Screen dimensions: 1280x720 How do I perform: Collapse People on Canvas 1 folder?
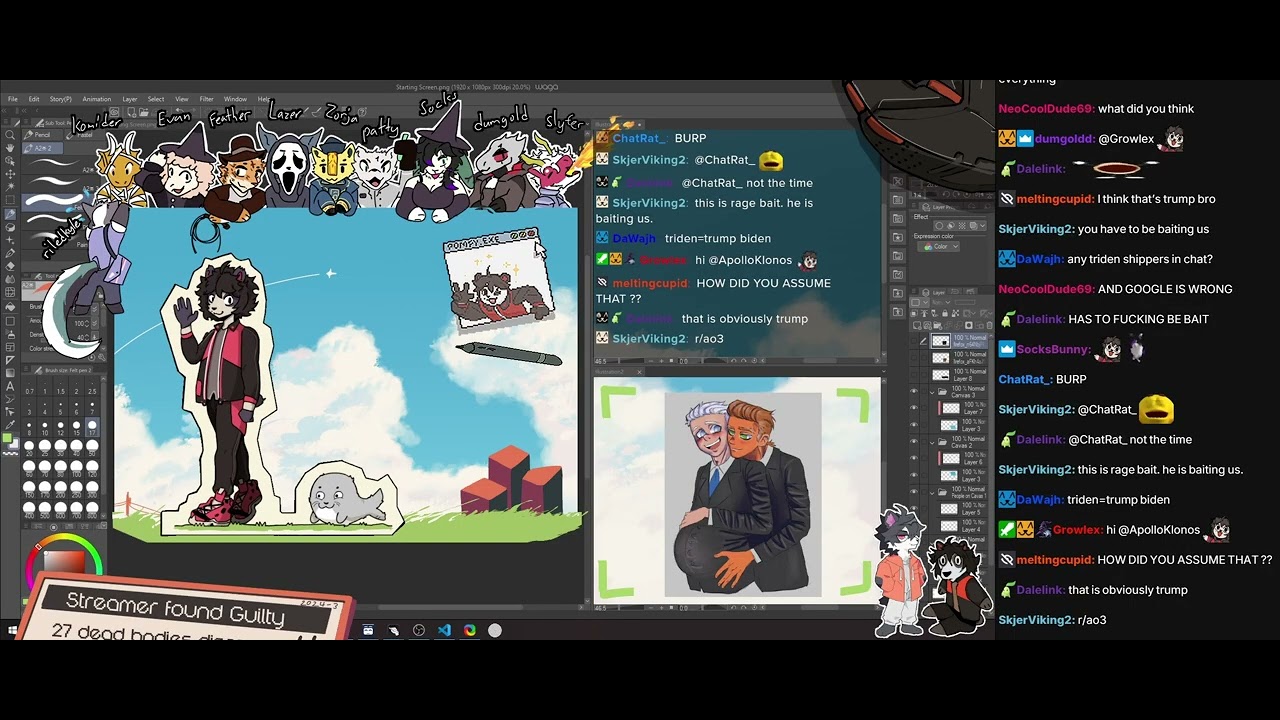tap(932, 492)
